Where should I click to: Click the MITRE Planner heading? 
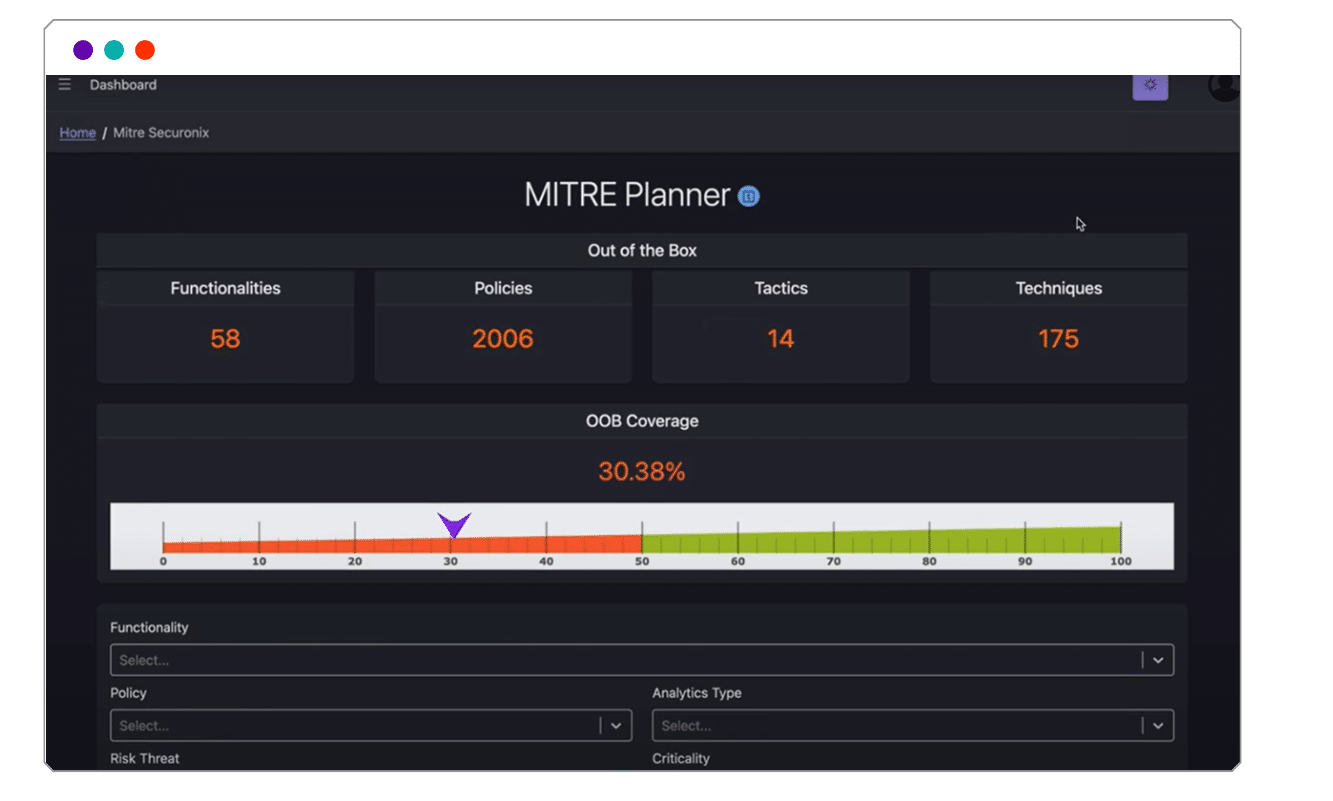pos(628,195)
